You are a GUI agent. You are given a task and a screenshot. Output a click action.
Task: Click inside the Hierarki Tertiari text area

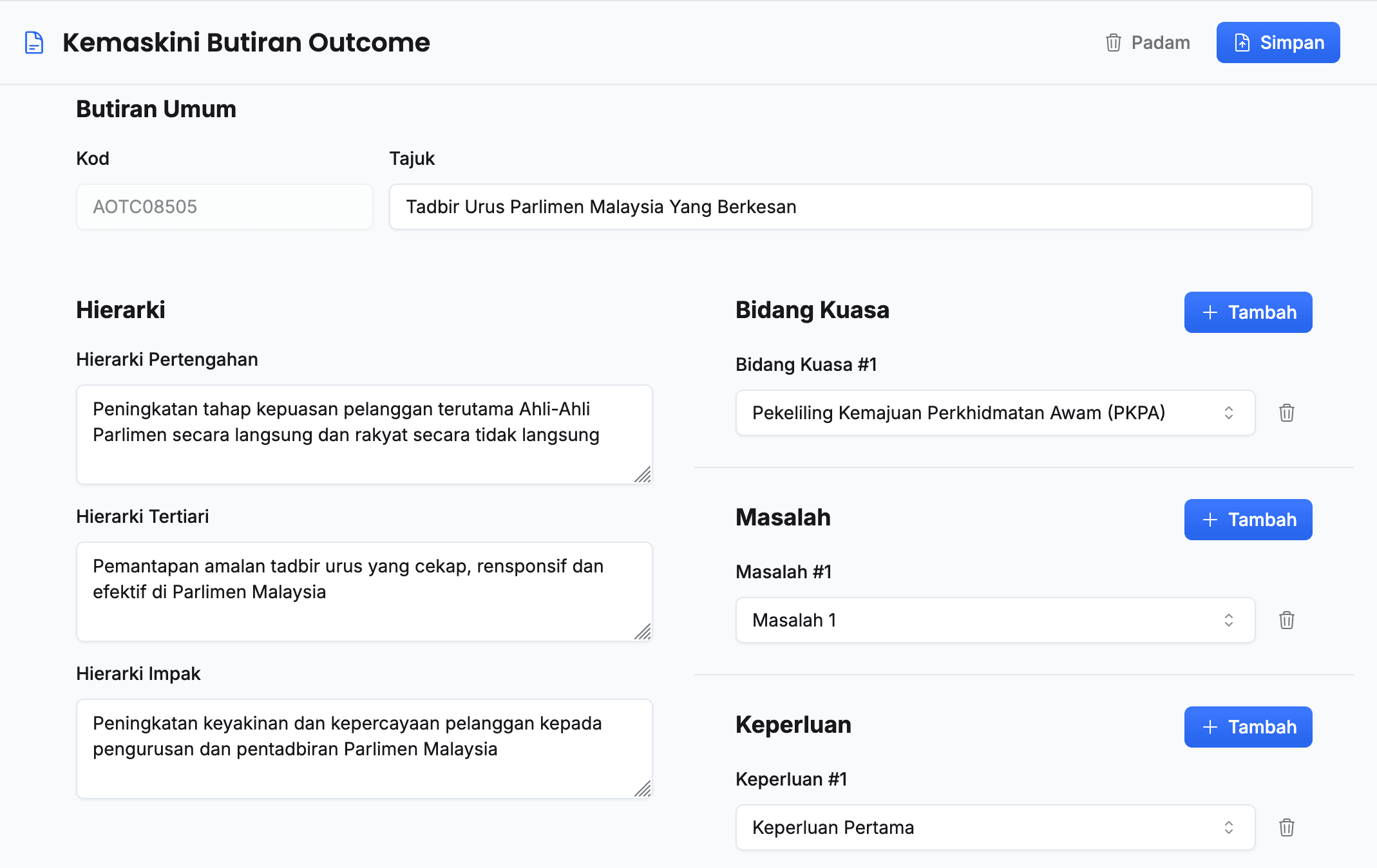(x=364, y=592)
